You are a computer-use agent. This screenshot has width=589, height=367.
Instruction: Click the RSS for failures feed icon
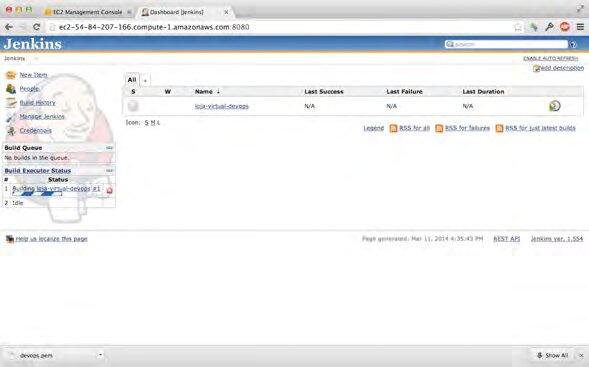pos(439,128)
